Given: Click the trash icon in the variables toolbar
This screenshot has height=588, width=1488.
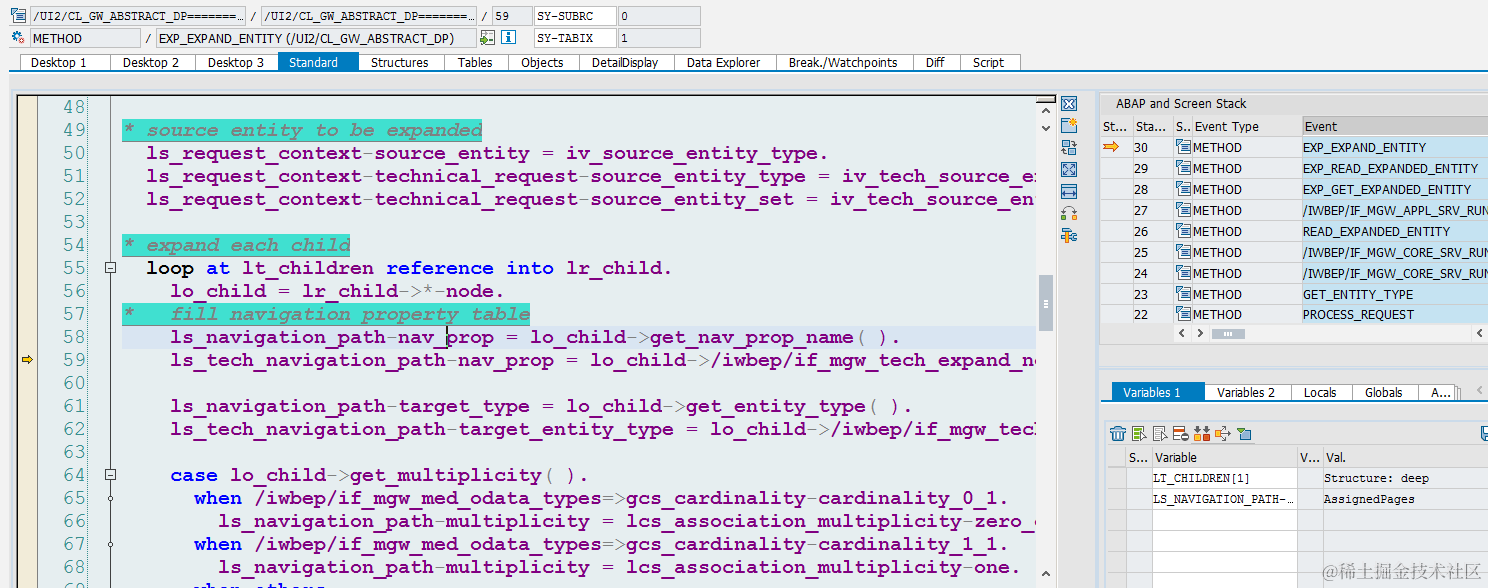Looking at the screenshot, I should [1118, 434].
